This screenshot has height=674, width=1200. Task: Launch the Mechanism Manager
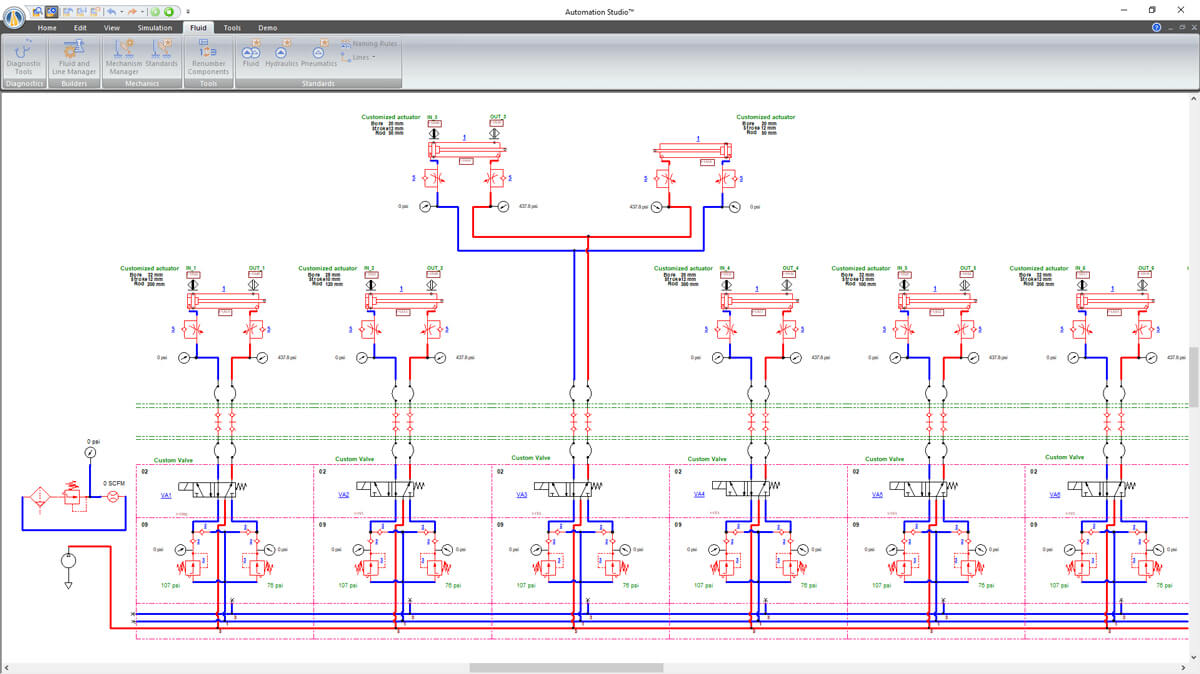tap(124, 56)
